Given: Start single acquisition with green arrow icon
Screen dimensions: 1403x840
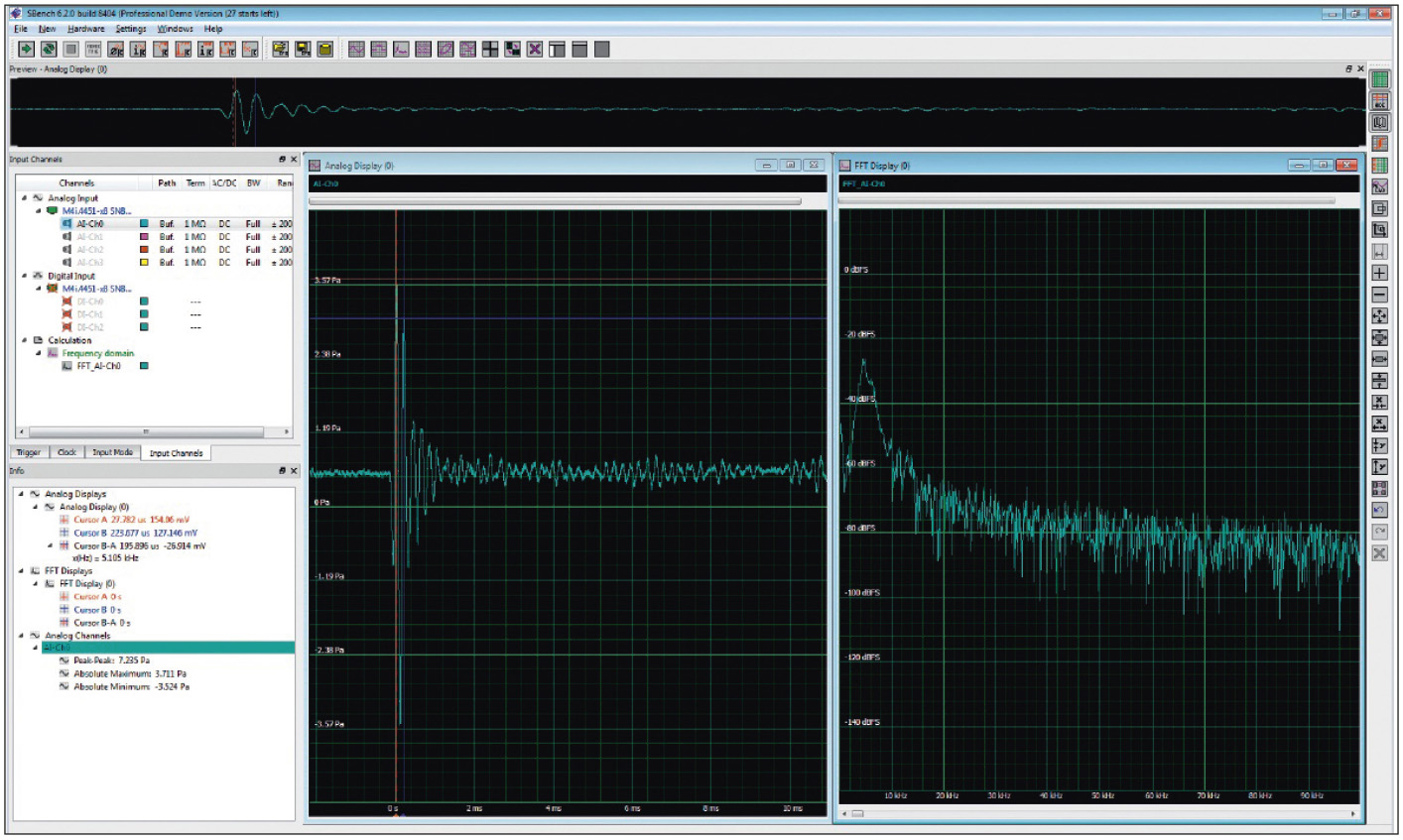Looking at the screenshot, I should pyautogui.click(x=27, y=49).
